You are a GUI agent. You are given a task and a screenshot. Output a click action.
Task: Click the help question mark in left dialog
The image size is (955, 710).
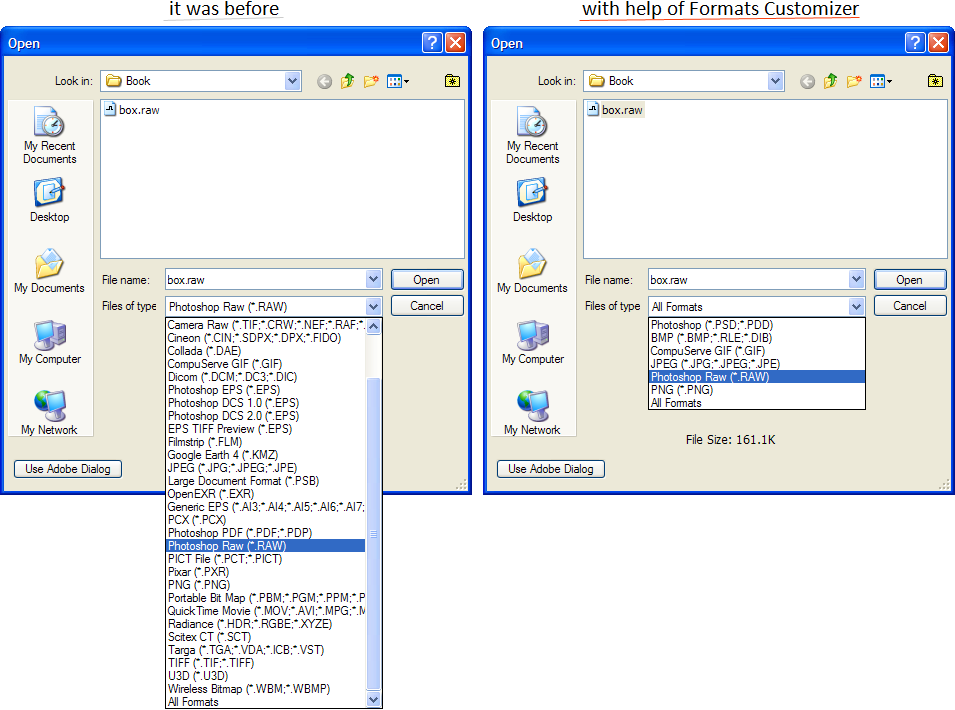click(x=432, y=43)
